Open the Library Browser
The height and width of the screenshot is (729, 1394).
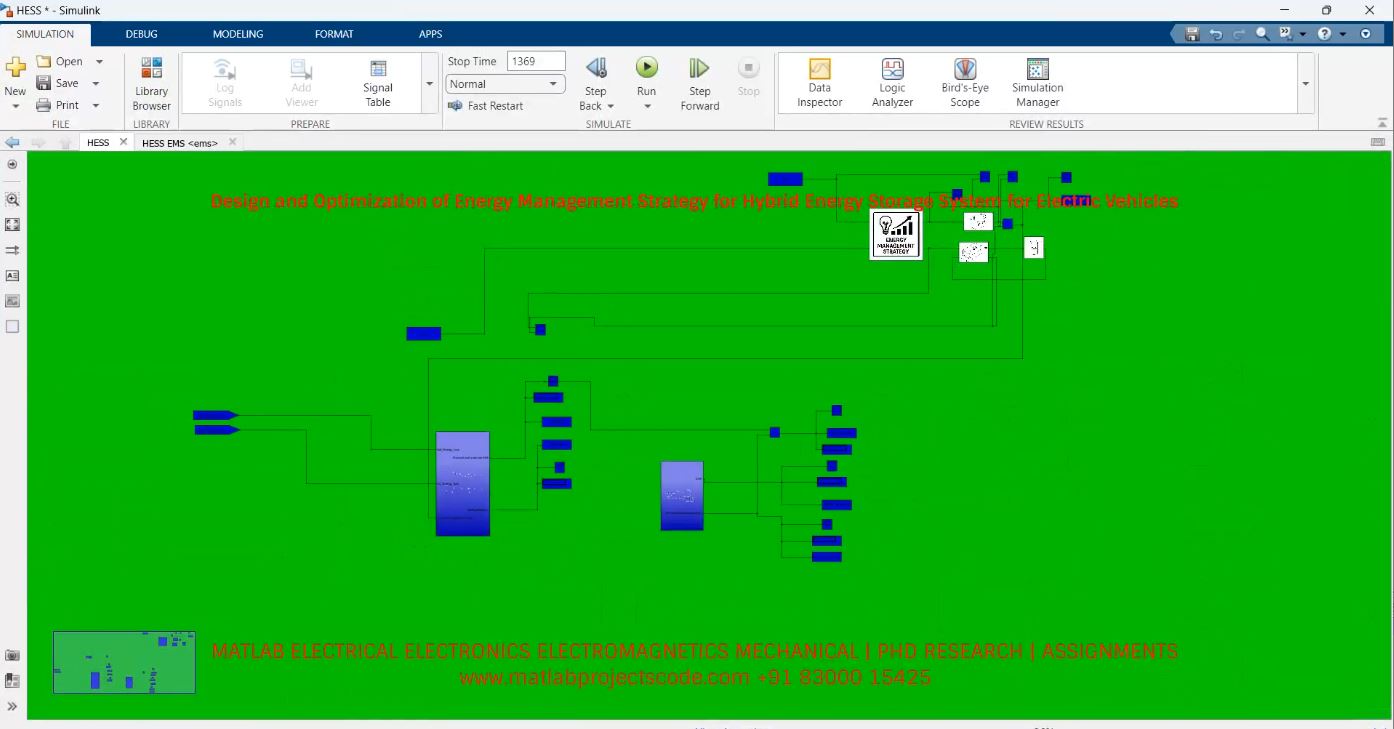coord(150,83)
